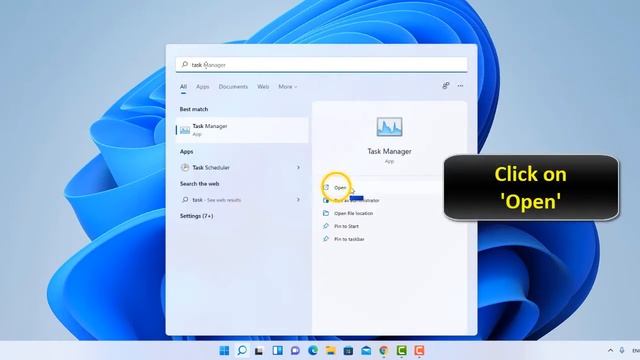This screenshot has width=640, height=360.
Task: Open File Explorer from taskbar
Action: (331, 350)
